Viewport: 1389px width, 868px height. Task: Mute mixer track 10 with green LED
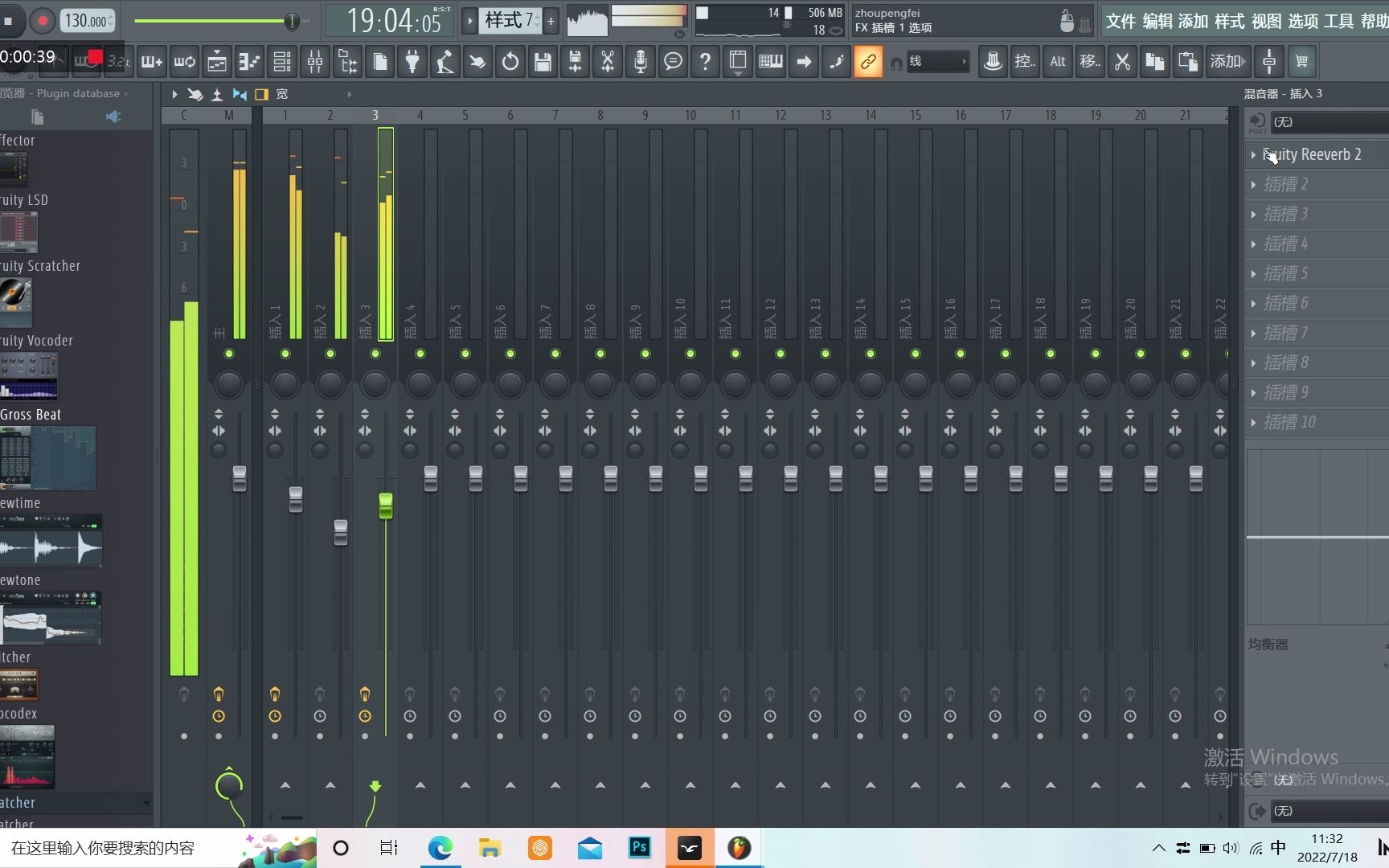[690, 354]
